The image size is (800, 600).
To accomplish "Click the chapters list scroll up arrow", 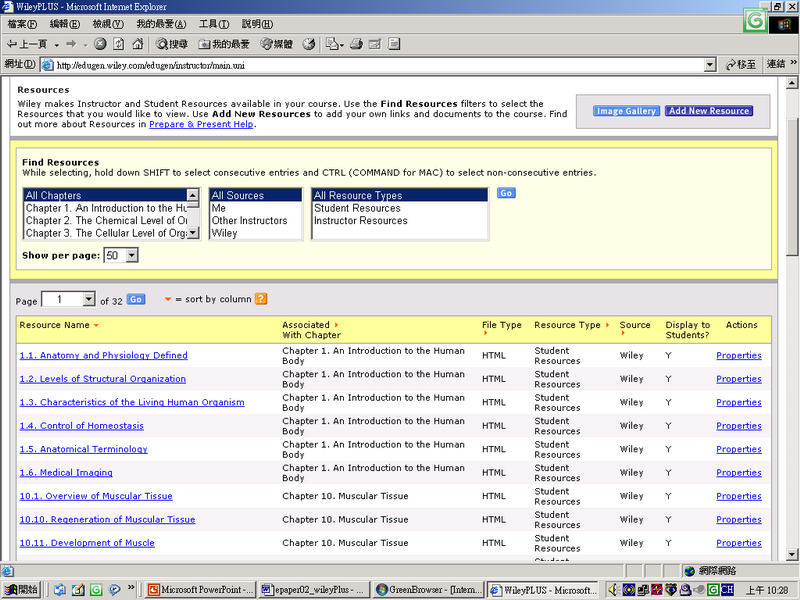I will coord(192,195).
